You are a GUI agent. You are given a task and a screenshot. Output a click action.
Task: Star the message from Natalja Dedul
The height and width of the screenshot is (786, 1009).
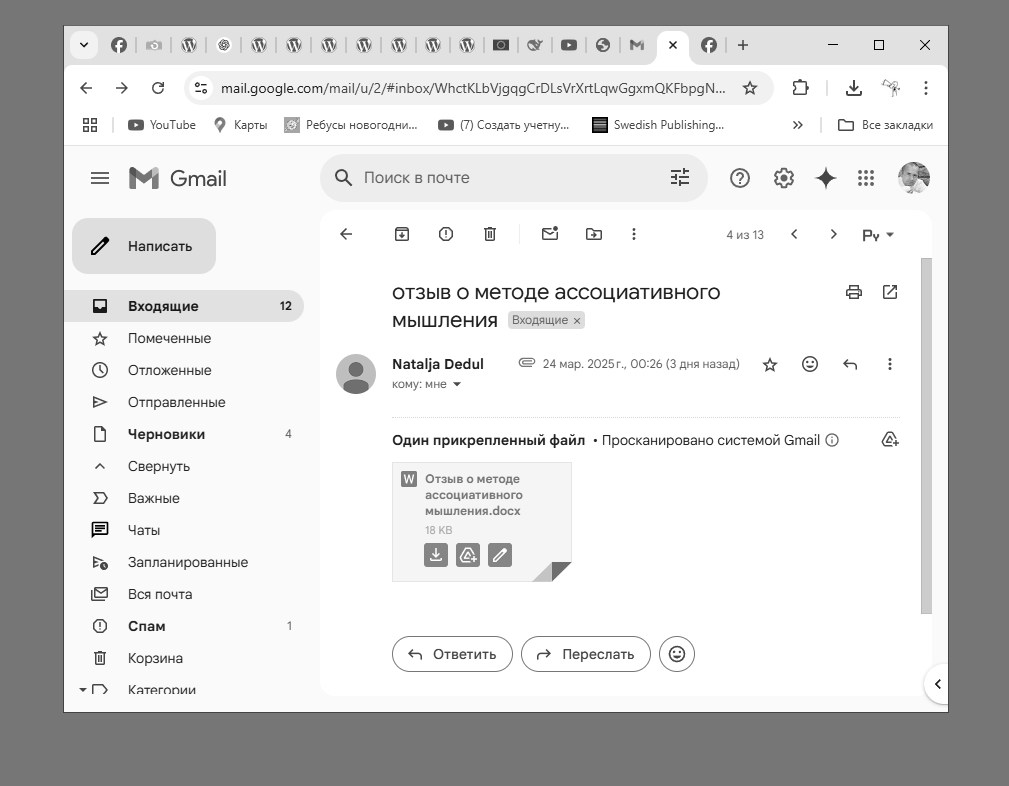(x=770, y=365)
